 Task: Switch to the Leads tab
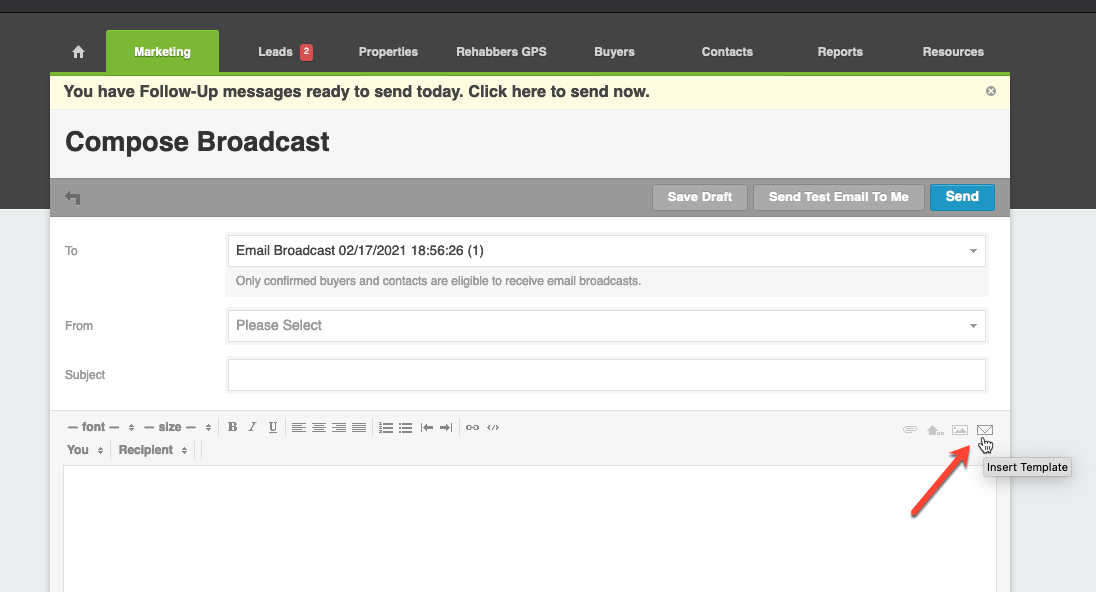275,52
